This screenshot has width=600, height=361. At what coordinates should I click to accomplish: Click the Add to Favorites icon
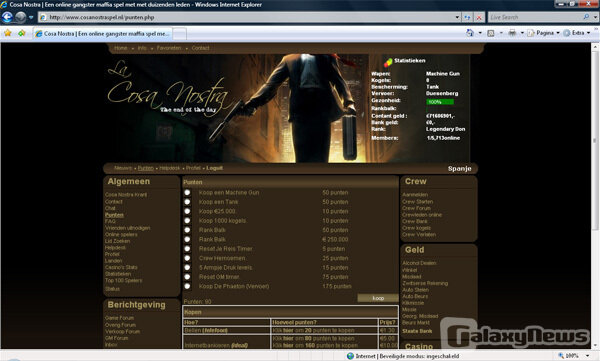[22, 33]
